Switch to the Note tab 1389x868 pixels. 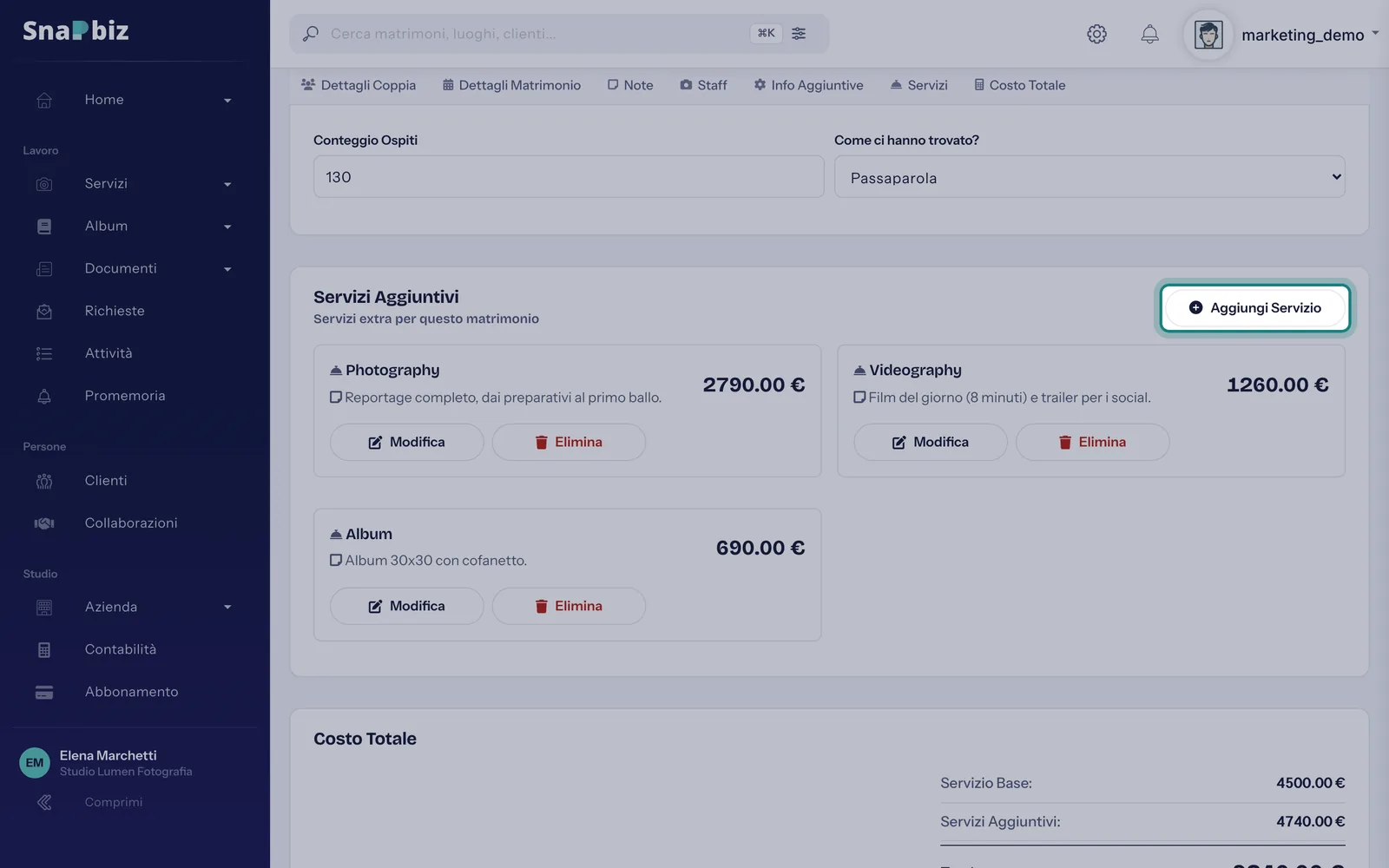(630, 85)
